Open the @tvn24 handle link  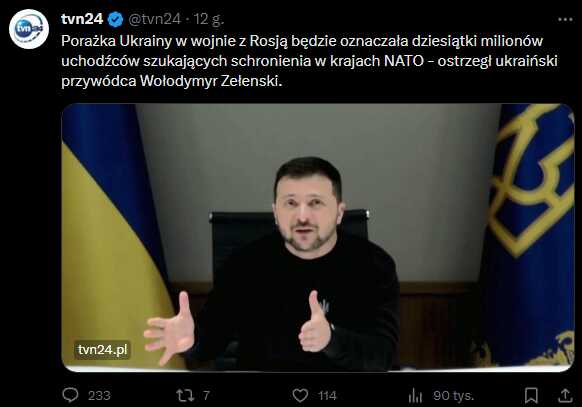154,19
